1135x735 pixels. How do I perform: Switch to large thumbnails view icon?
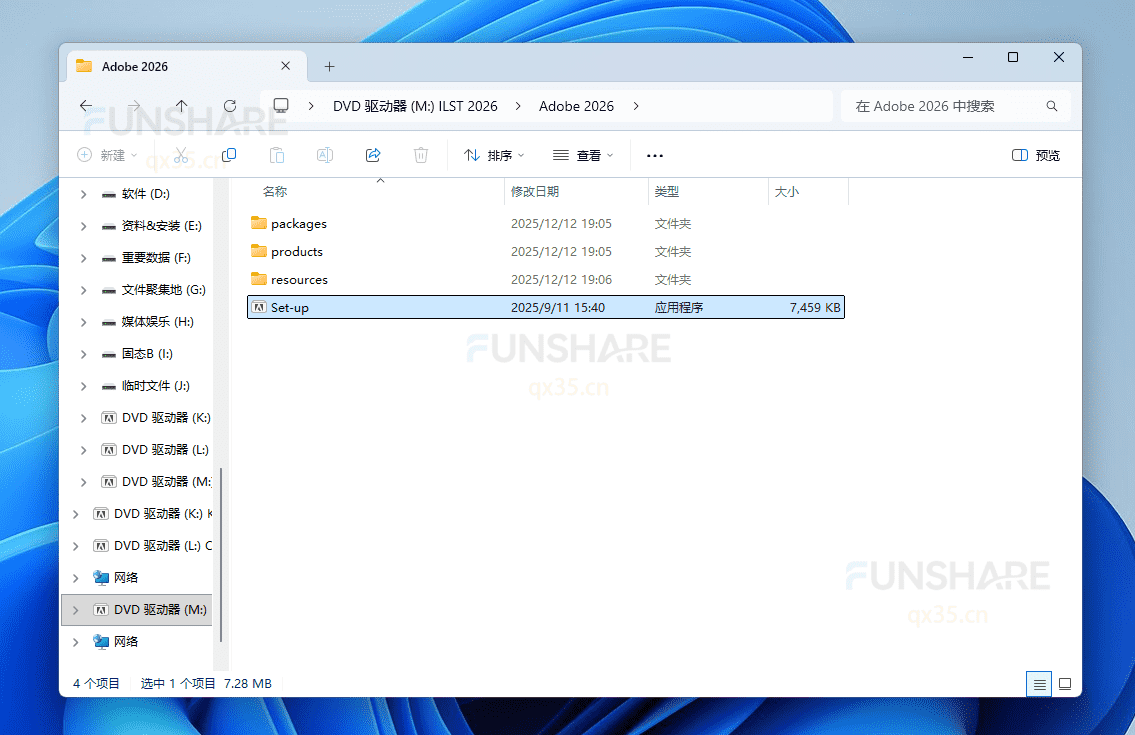tap(1065, 684)
